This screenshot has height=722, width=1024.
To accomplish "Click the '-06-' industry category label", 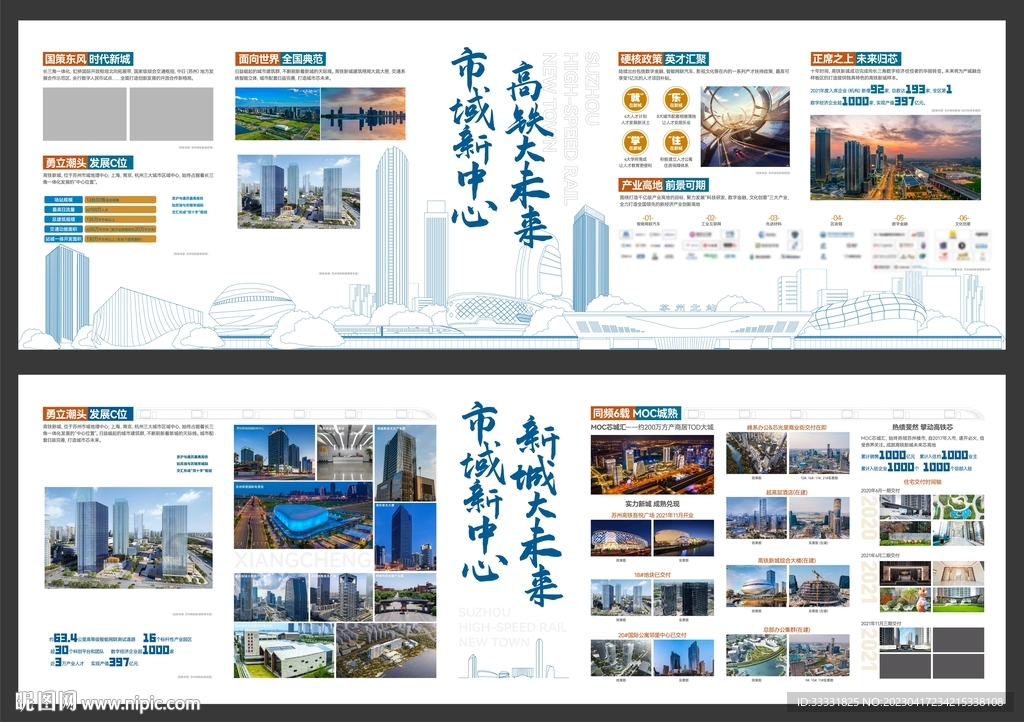I will tap(963, 219).
